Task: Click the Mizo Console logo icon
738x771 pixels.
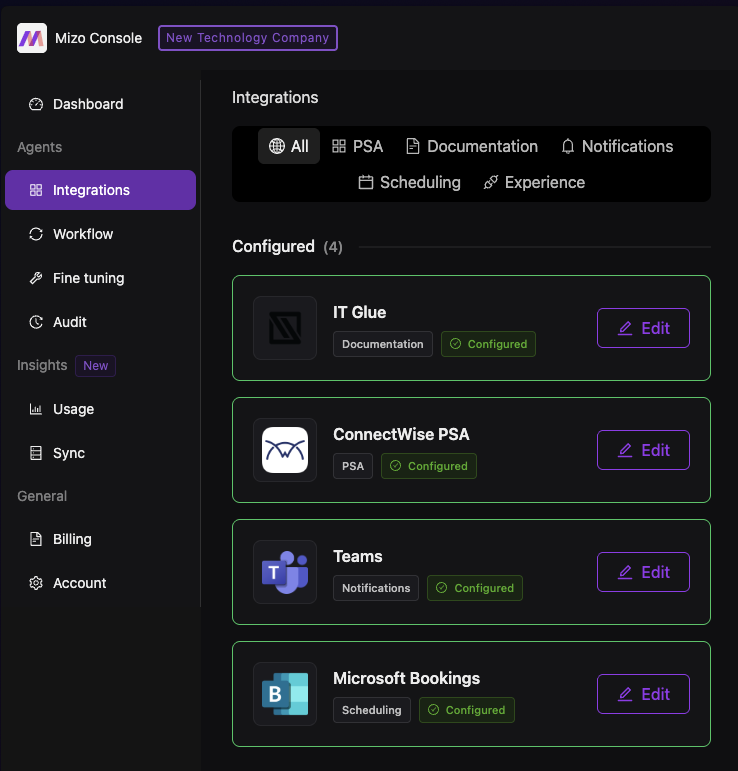Action: pyautogui.click(x=32, y=38)
